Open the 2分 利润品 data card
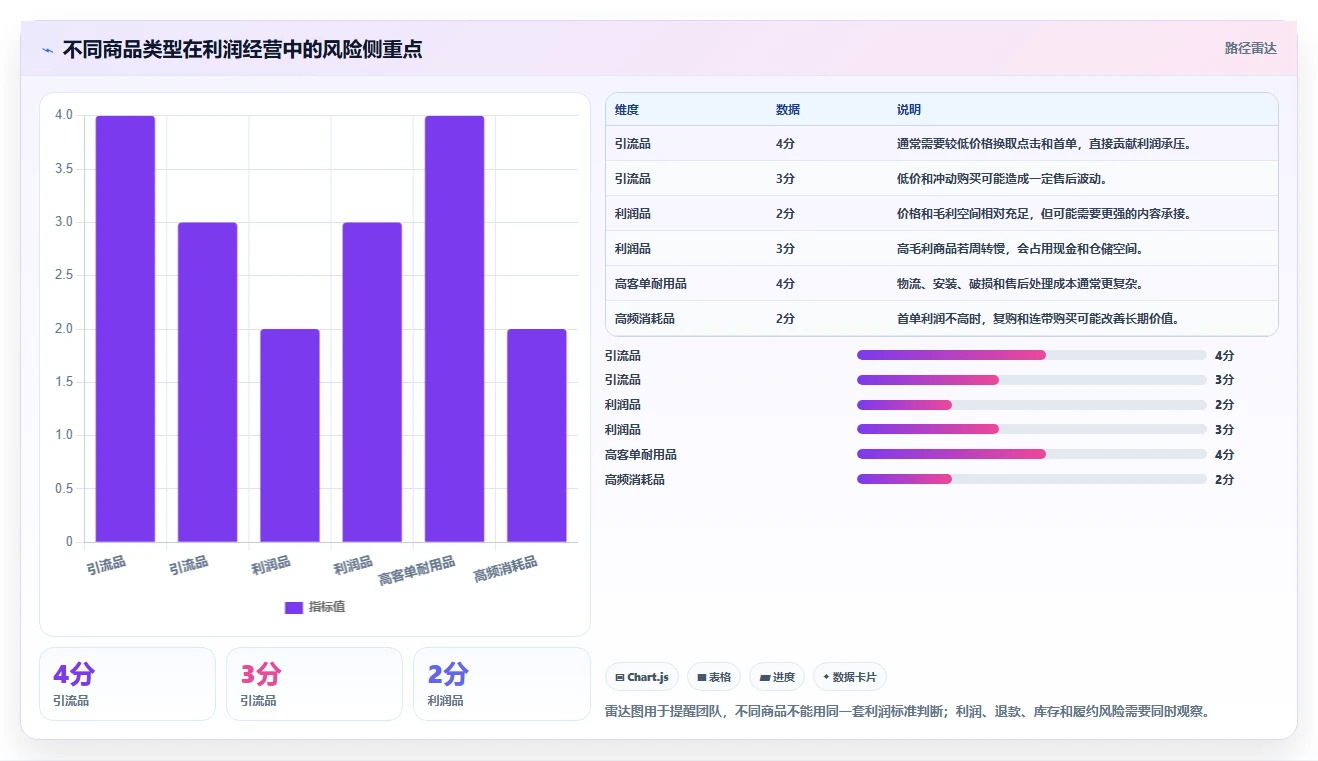Image resolution: width=1318 pixels, height=761 pixels. (501, 684)
